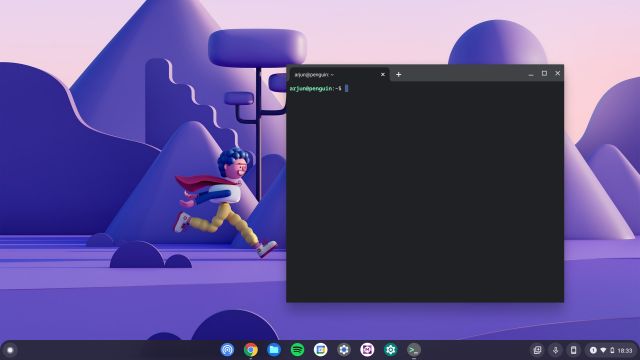
Task: Click the battery icon in status area
Action: 612,350
